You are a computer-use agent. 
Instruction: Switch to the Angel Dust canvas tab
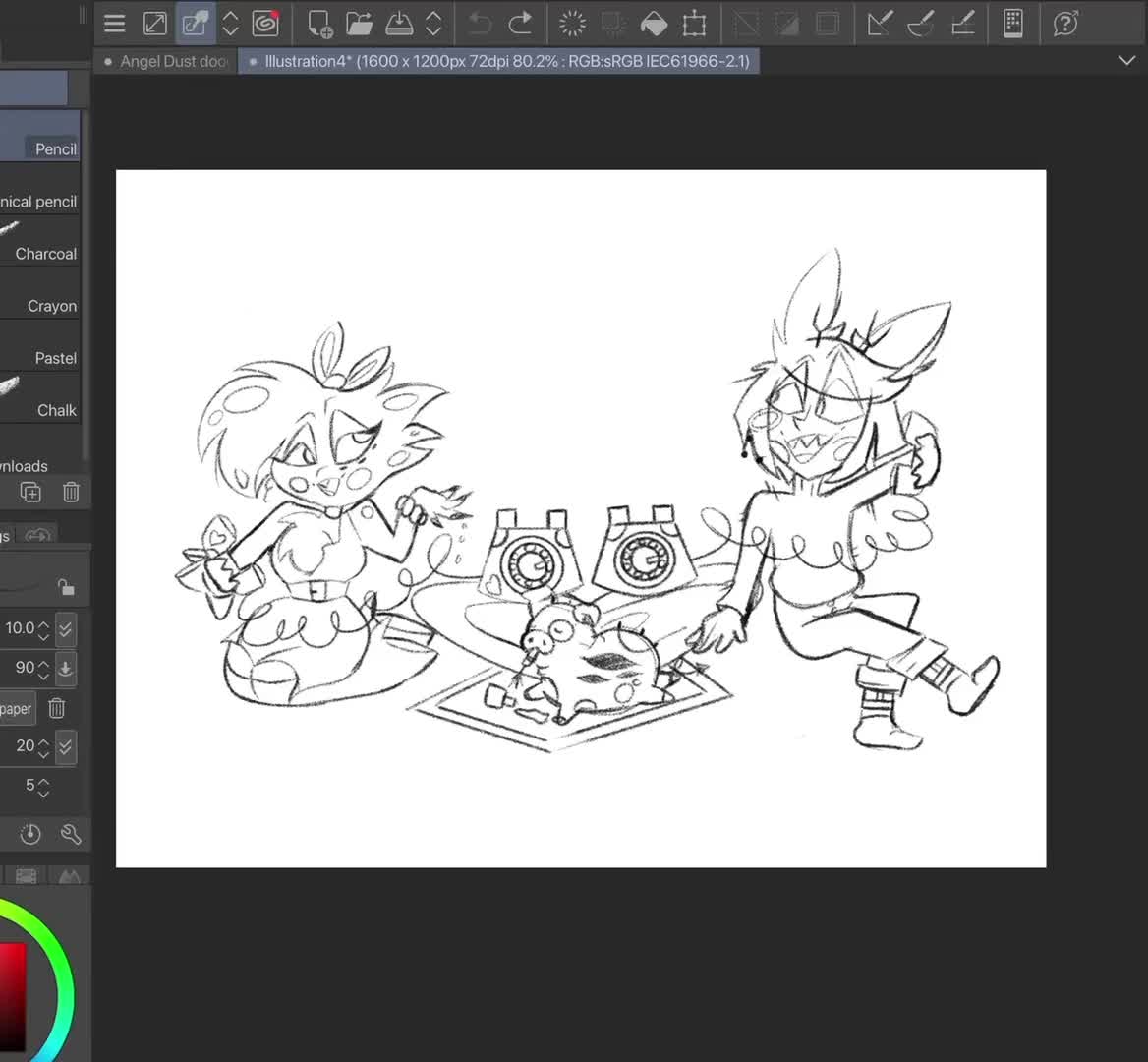167,62
